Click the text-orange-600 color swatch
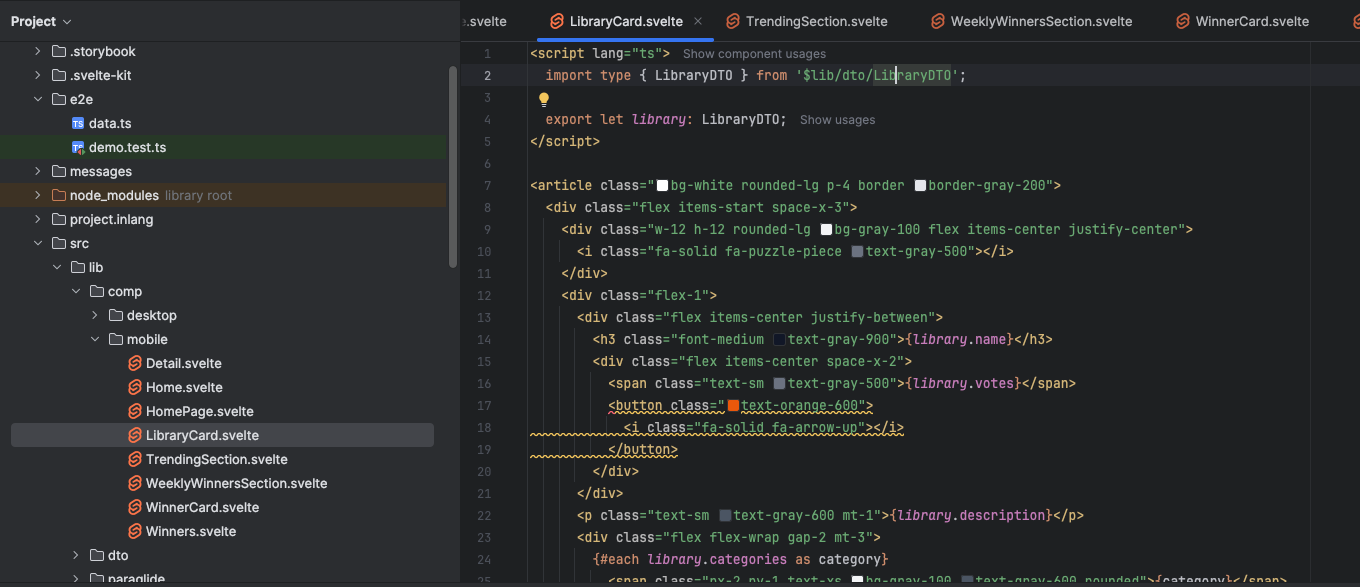 (x=733, y=406)
